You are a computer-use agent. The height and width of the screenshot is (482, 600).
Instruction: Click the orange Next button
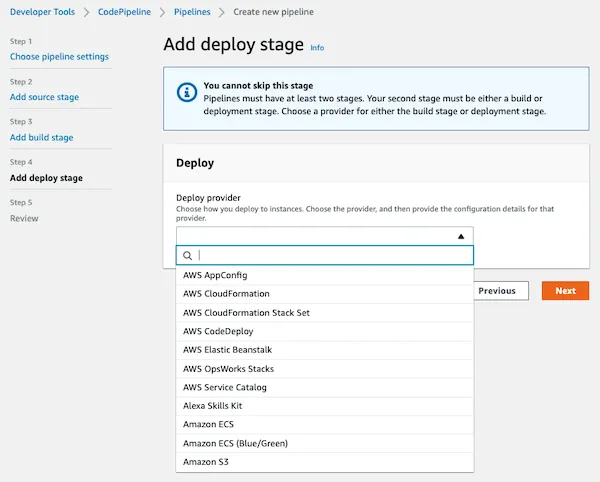565,291
